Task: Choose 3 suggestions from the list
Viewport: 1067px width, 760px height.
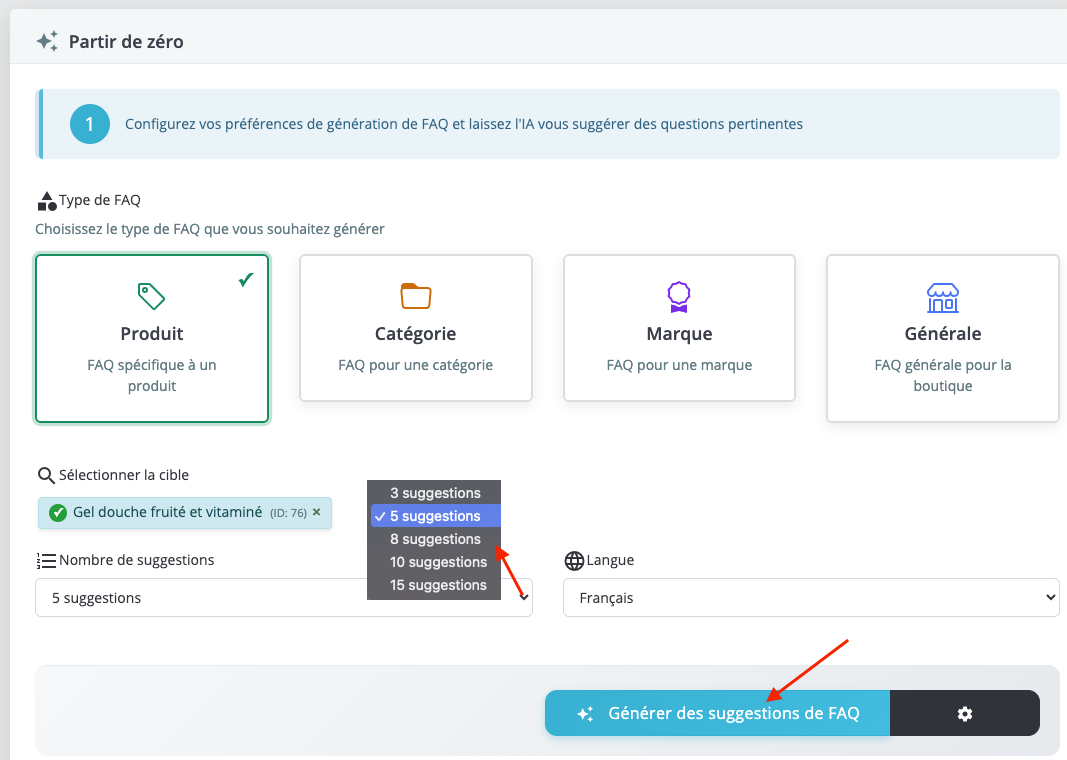Action: (x=435, y=493)
